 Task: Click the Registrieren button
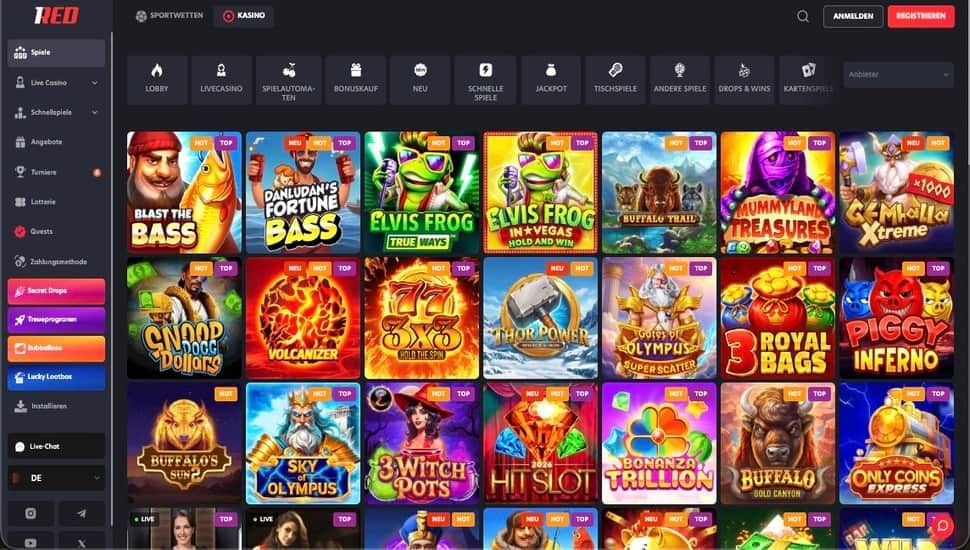click(x=921, y=17)
